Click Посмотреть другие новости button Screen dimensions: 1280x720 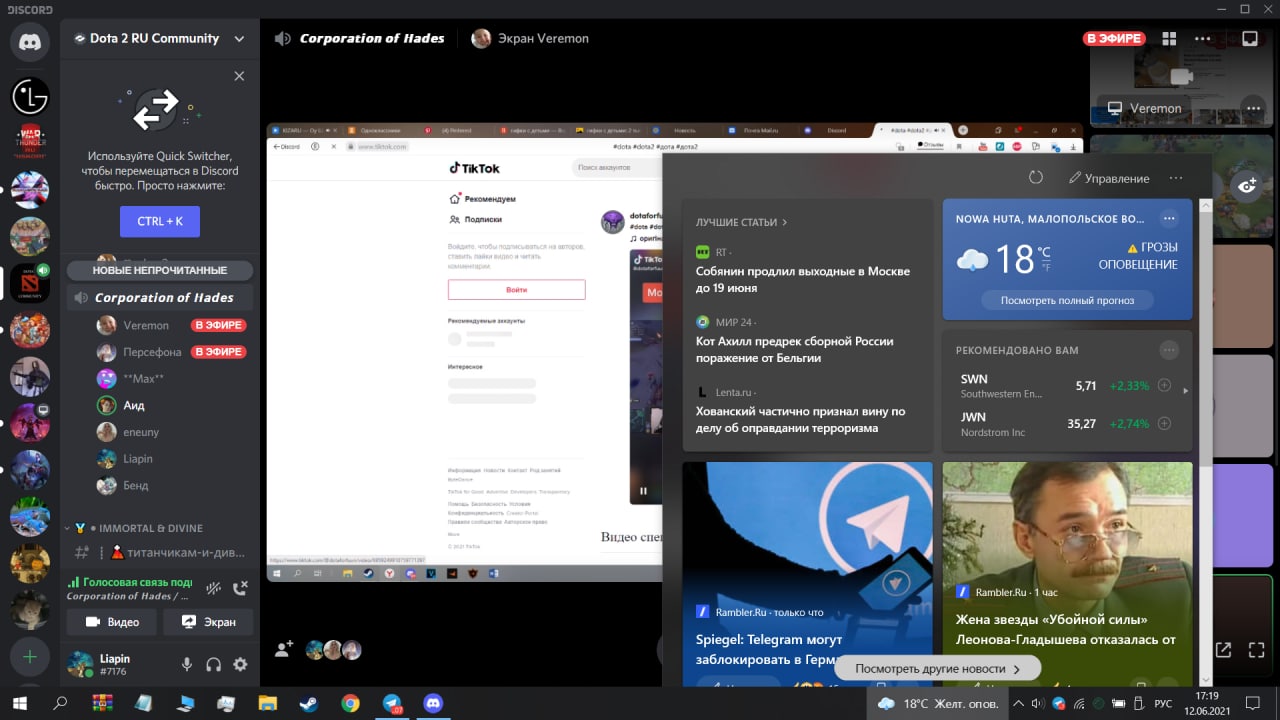pyautogui.click(x=938, y=668)
